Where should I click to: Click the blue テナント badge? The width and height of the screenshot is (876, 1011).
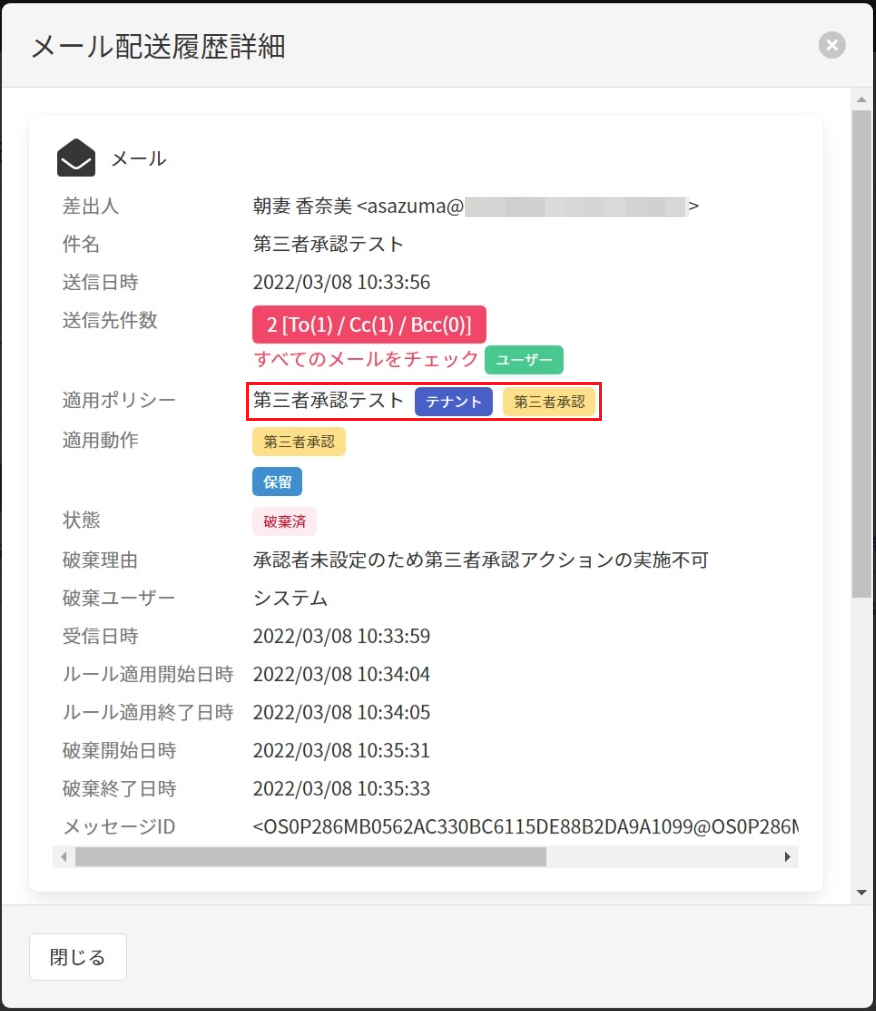pyautogui.click(x=453, y=401)
